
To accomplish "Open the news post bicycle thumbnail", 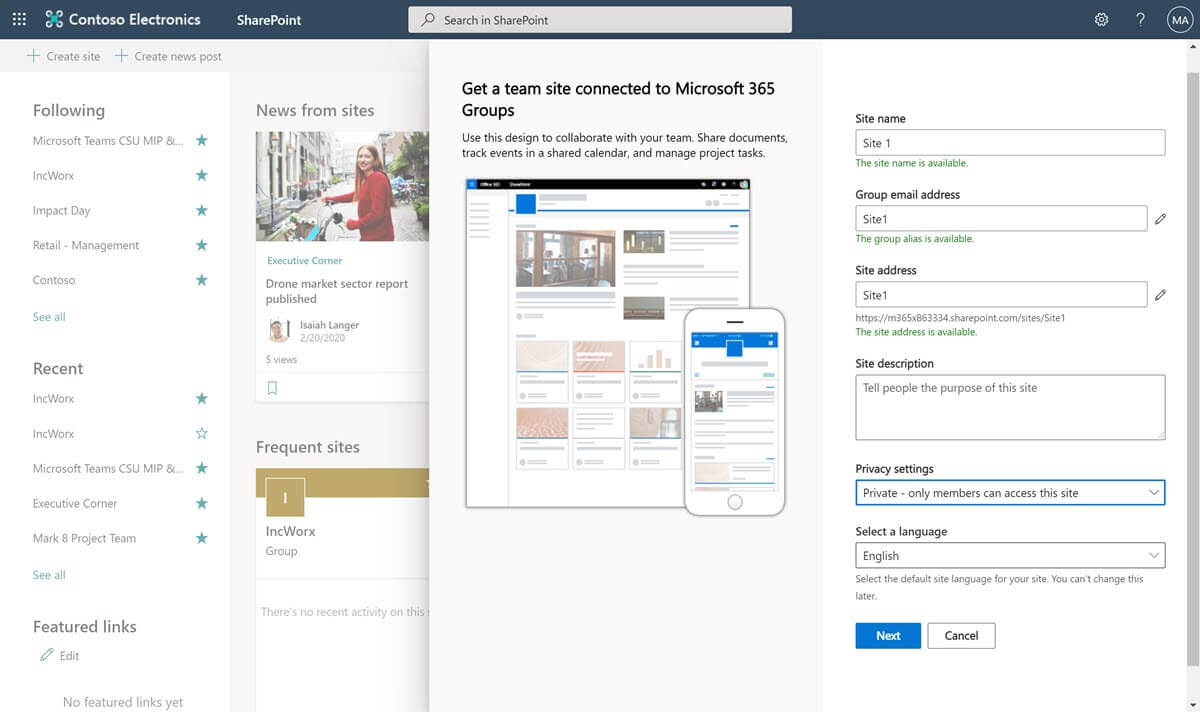I will pos(342,186).
